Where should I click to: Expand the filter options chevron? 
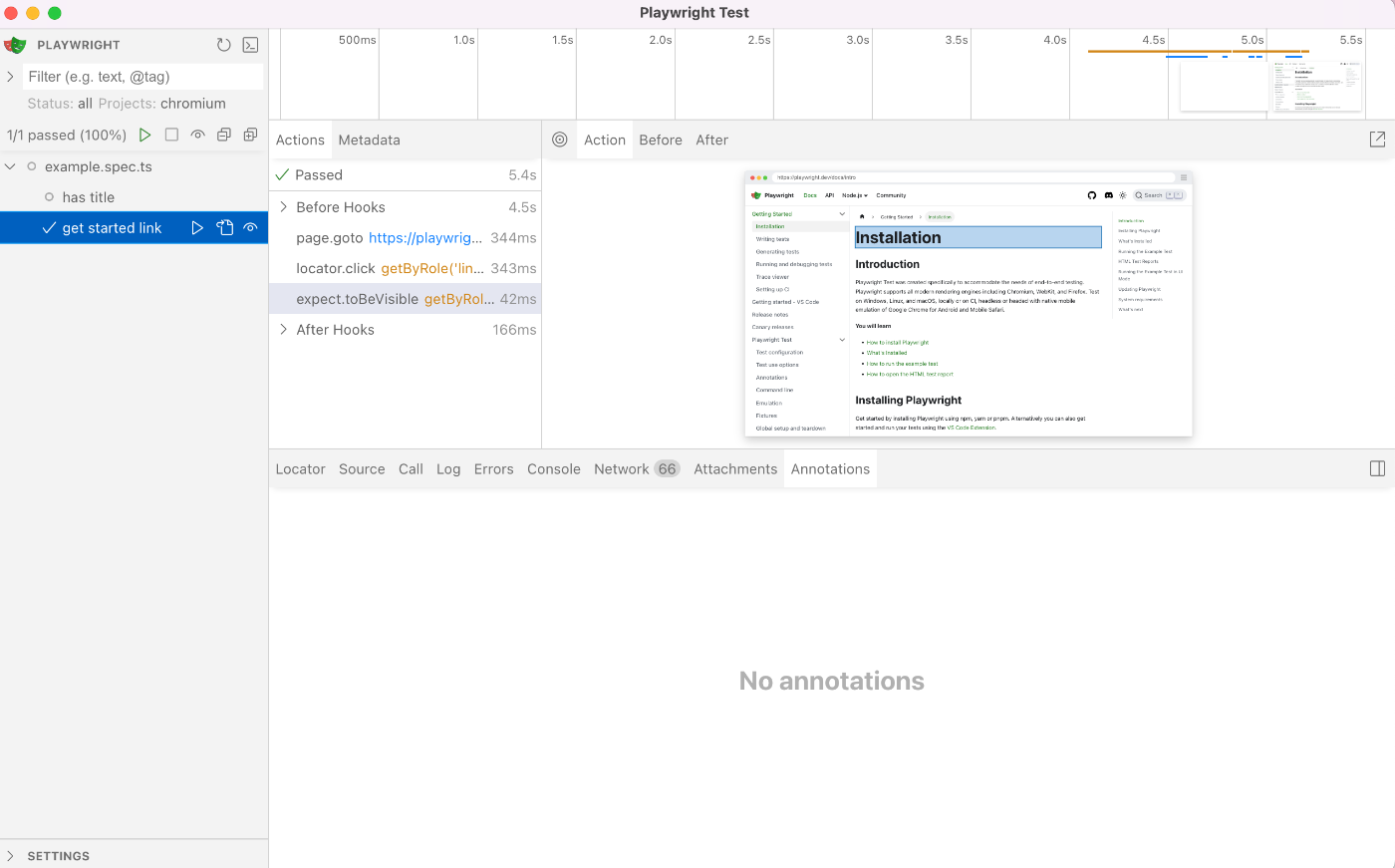point(10,77)
